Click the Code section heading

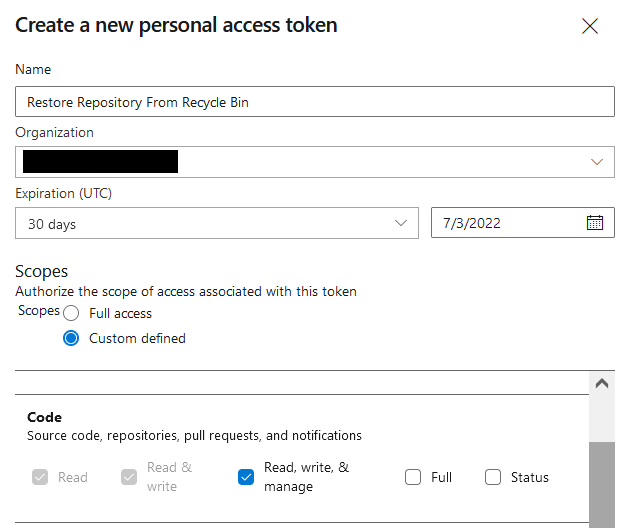click(44, 417)
